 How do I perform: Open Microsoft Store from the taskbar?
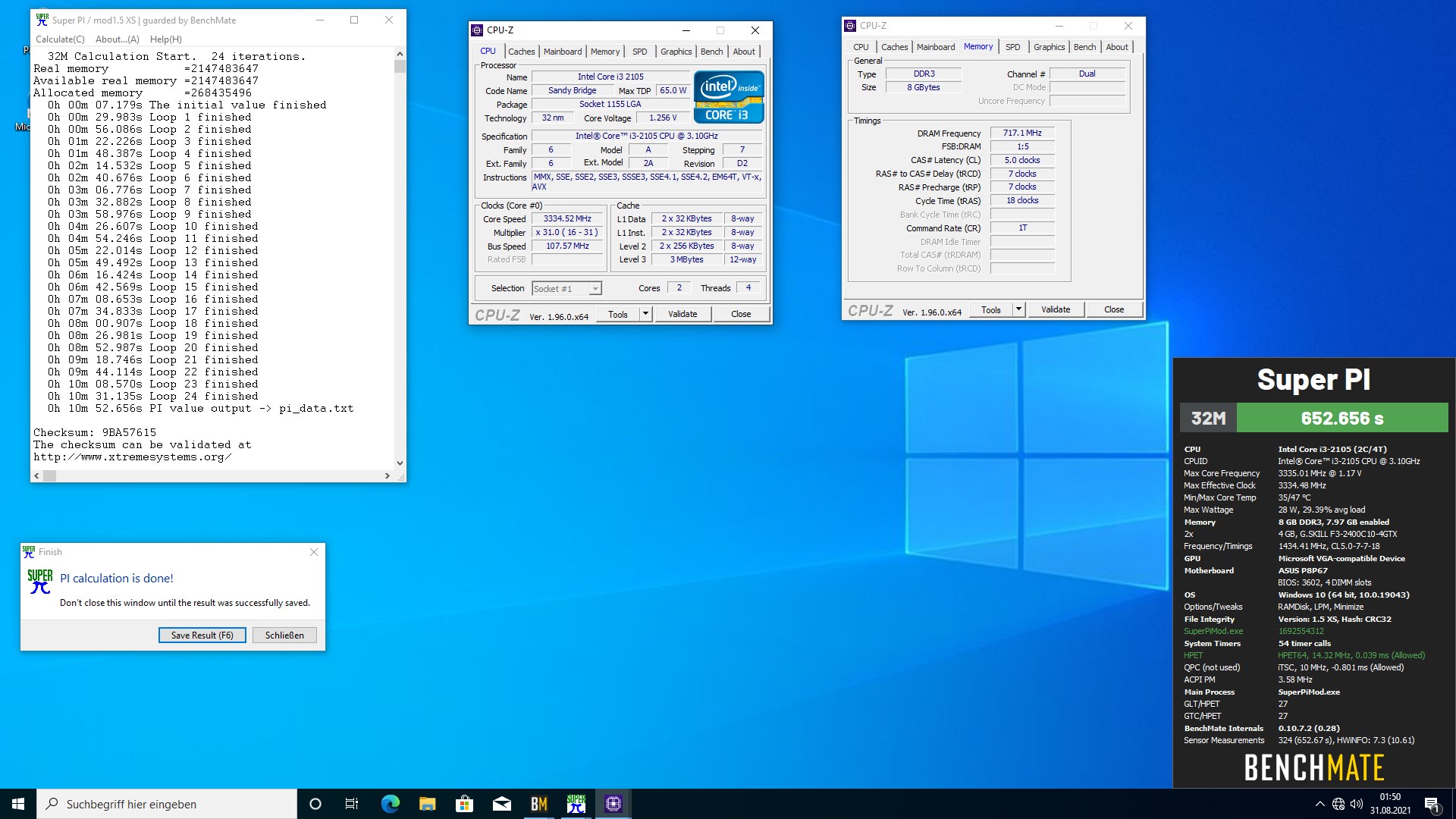click(x=464, y=804)
